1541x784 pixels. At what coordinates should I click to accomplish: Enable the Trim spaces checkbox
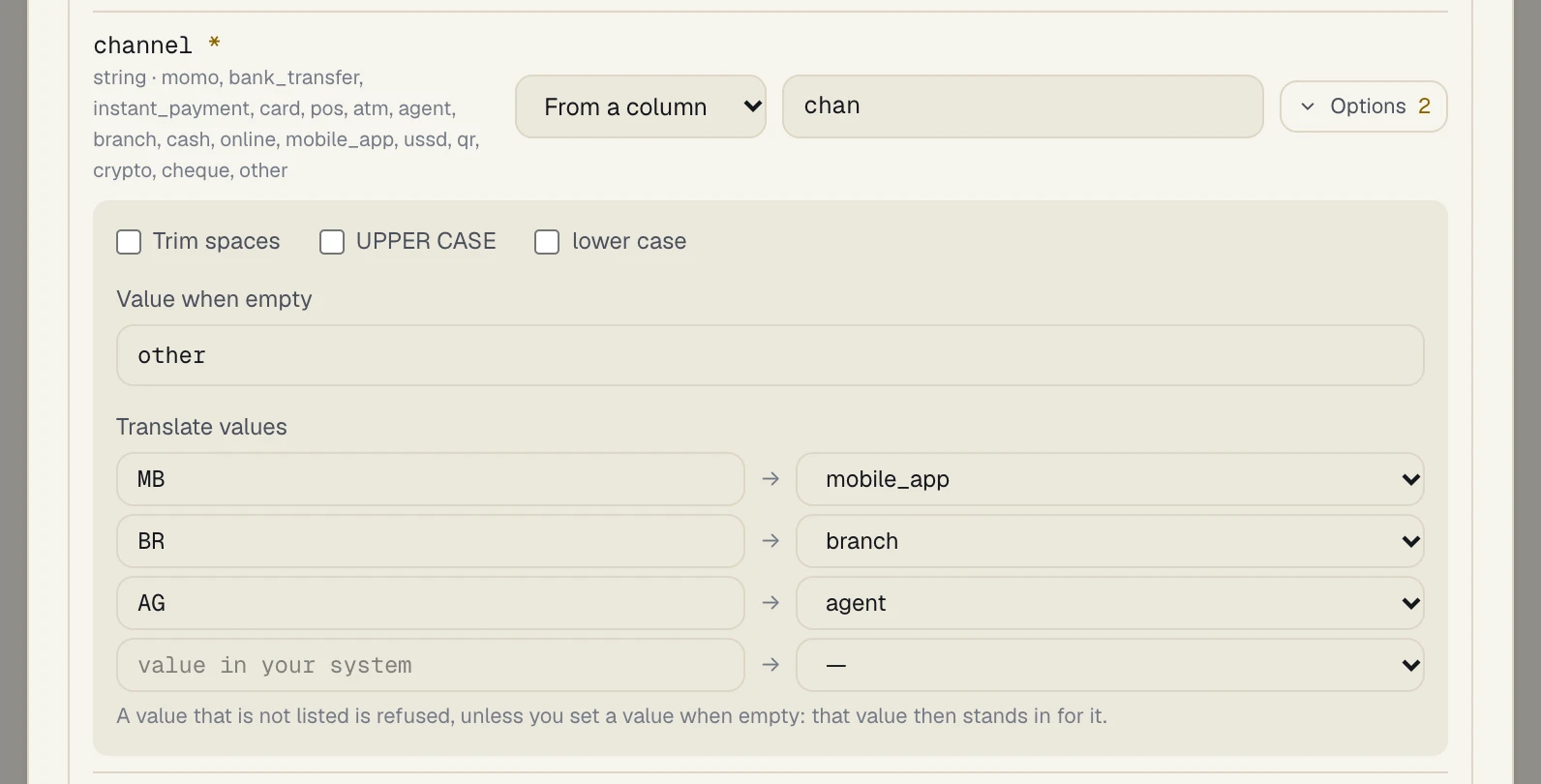129,242
